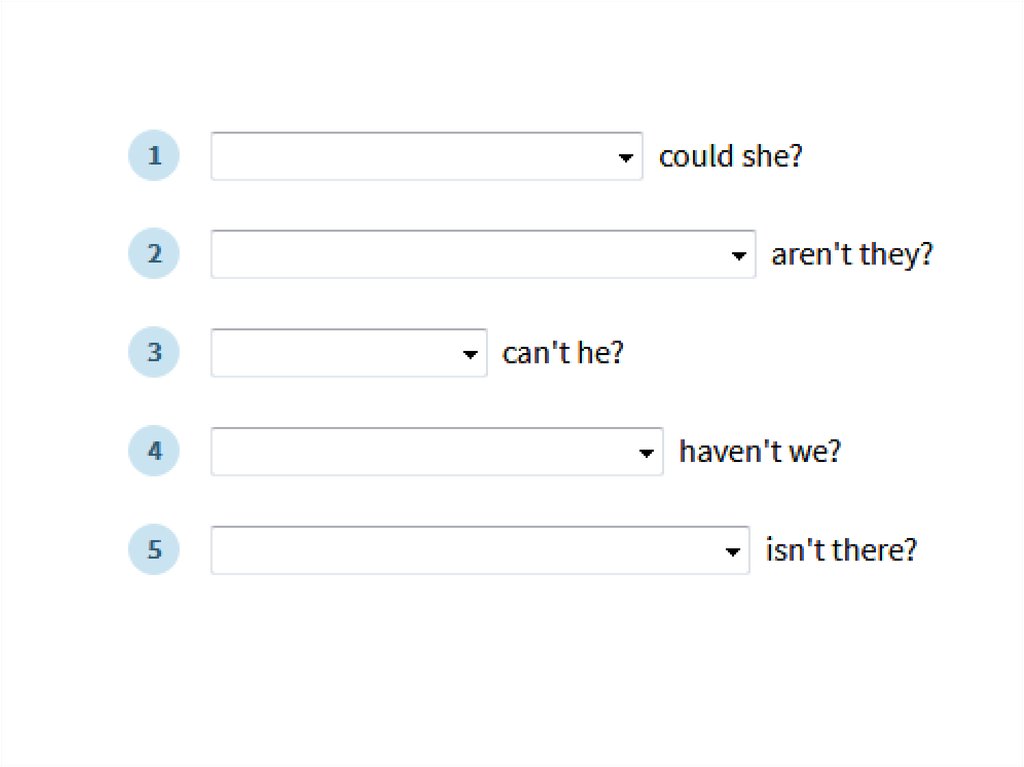Click the "aren't they?" question tag text
Viewport: 1024px width, 767px height.
pyautogui.click(x=852, y=255)
